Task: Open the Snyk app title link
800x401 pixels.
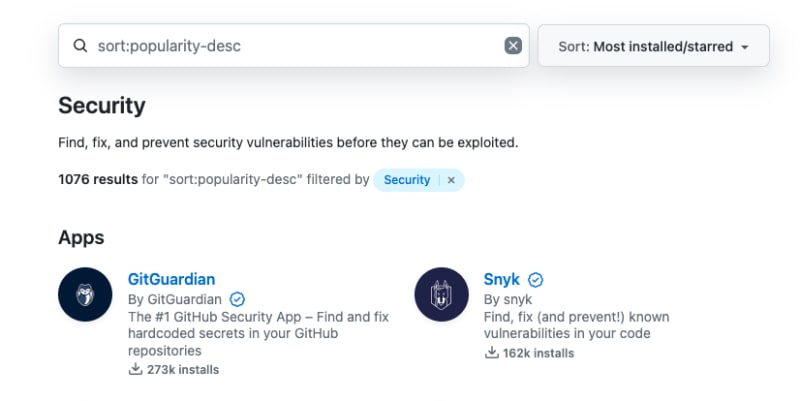Action: pos(502,279)
